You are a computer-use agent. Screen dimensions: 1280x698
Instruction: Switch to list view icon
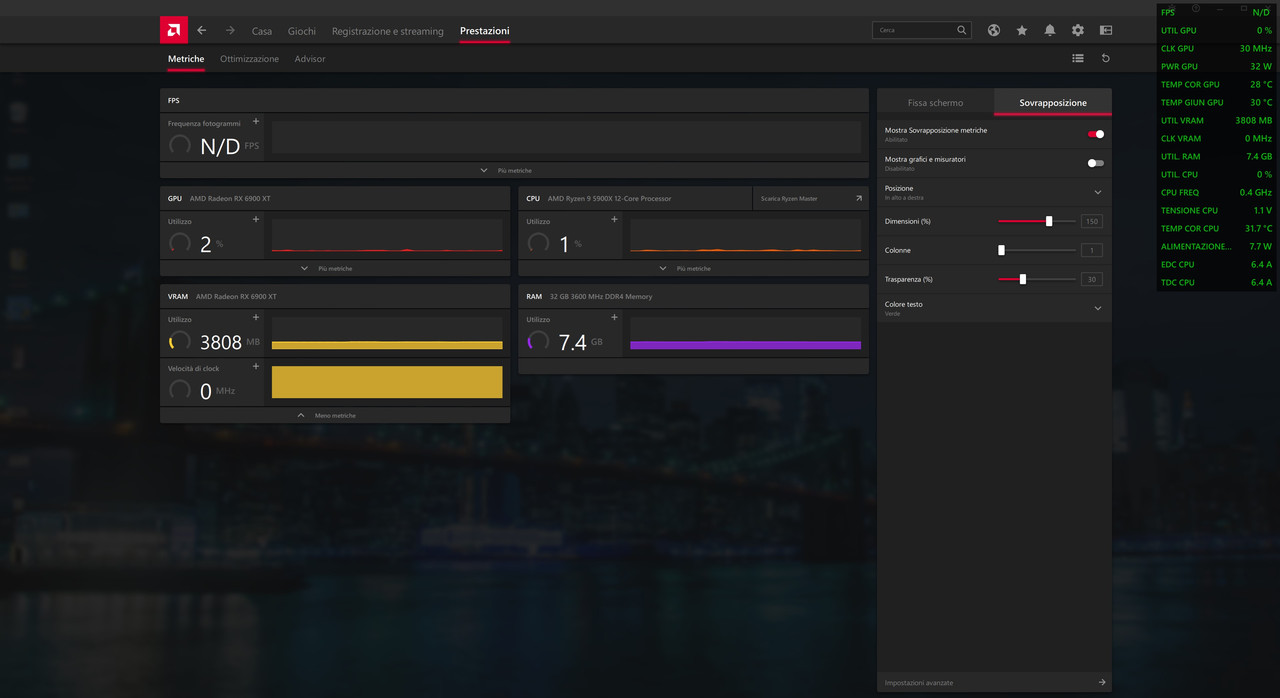coord(1078,58)
